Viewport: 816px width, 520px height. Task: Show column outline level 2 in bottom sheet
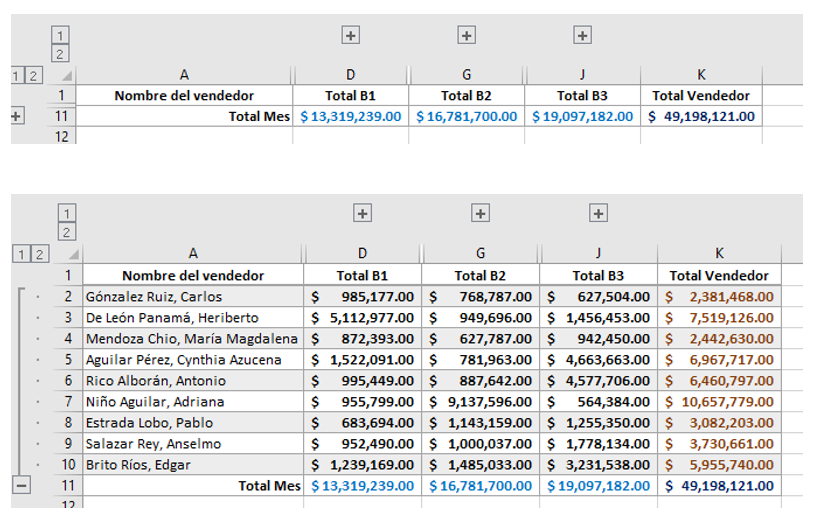coord(67,232)
